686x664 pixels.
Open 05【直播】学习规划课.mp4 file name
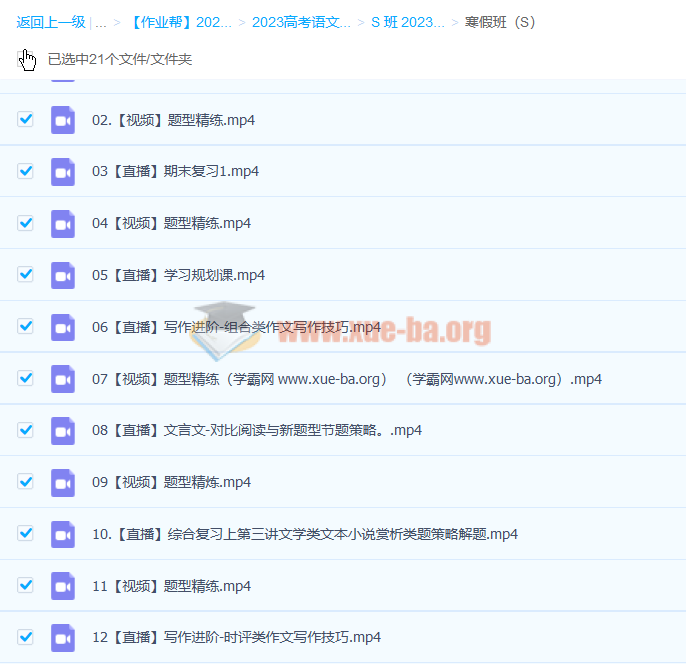click(178, 275)
